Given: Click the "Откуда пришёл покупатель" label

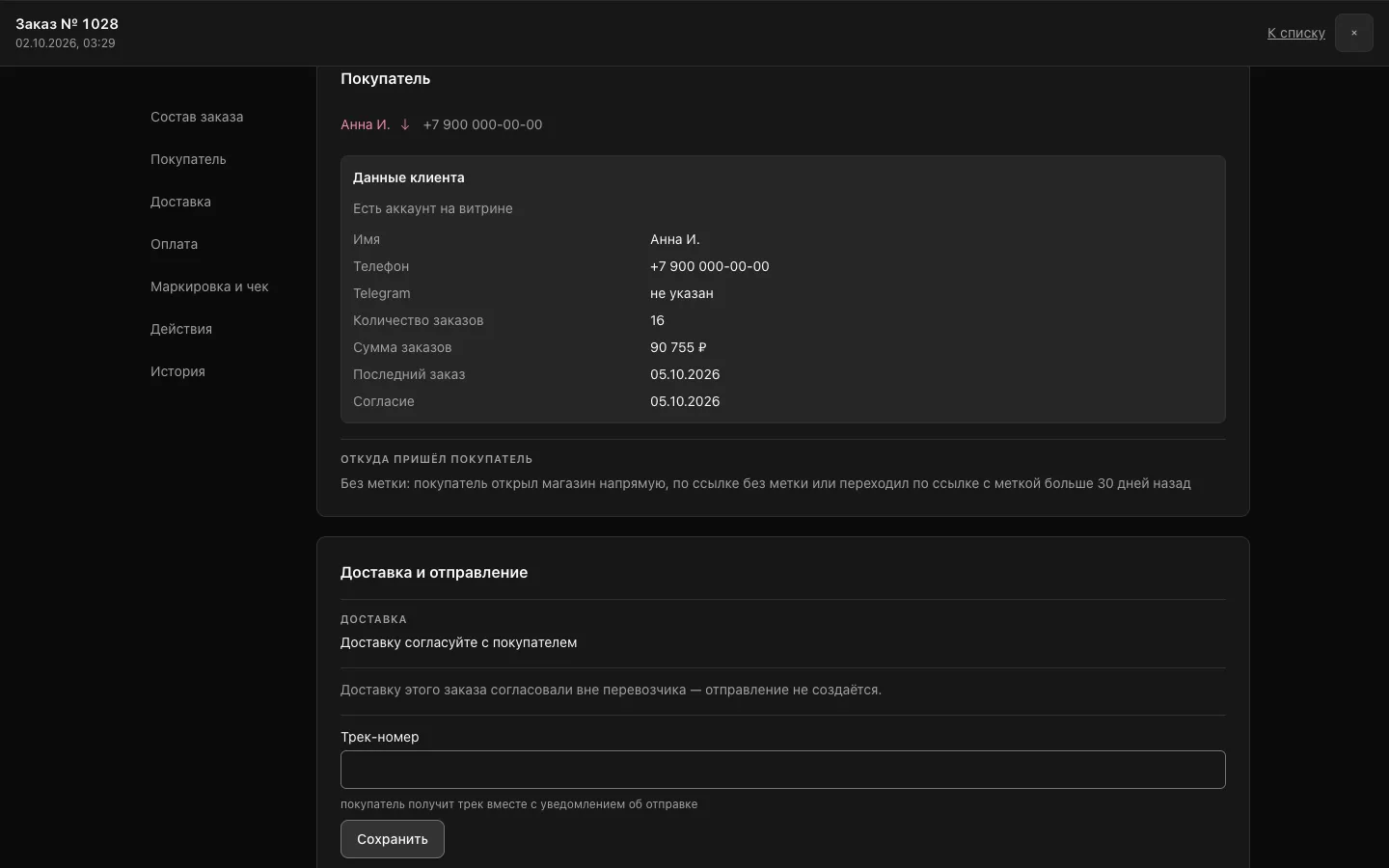Looking at the screenshot, I should click(x=437, y=459).
